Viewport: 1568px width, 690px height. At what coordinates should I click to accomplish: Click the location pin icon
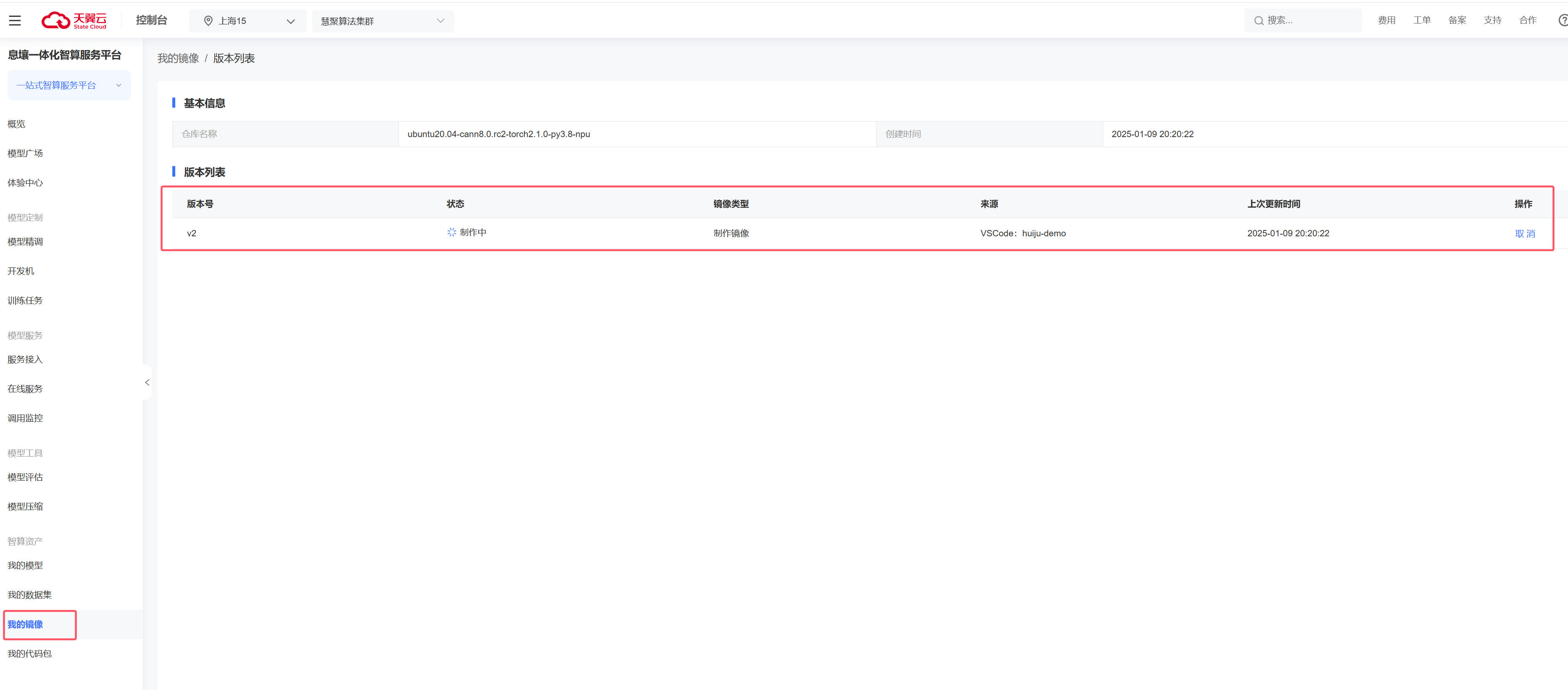208,21
